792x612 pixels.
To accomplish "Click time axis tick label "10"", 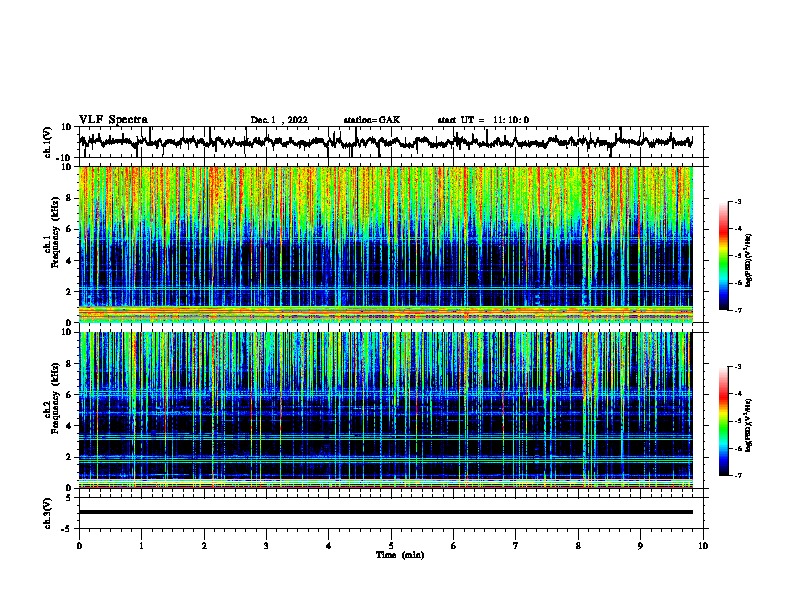I will pos(703,546).
